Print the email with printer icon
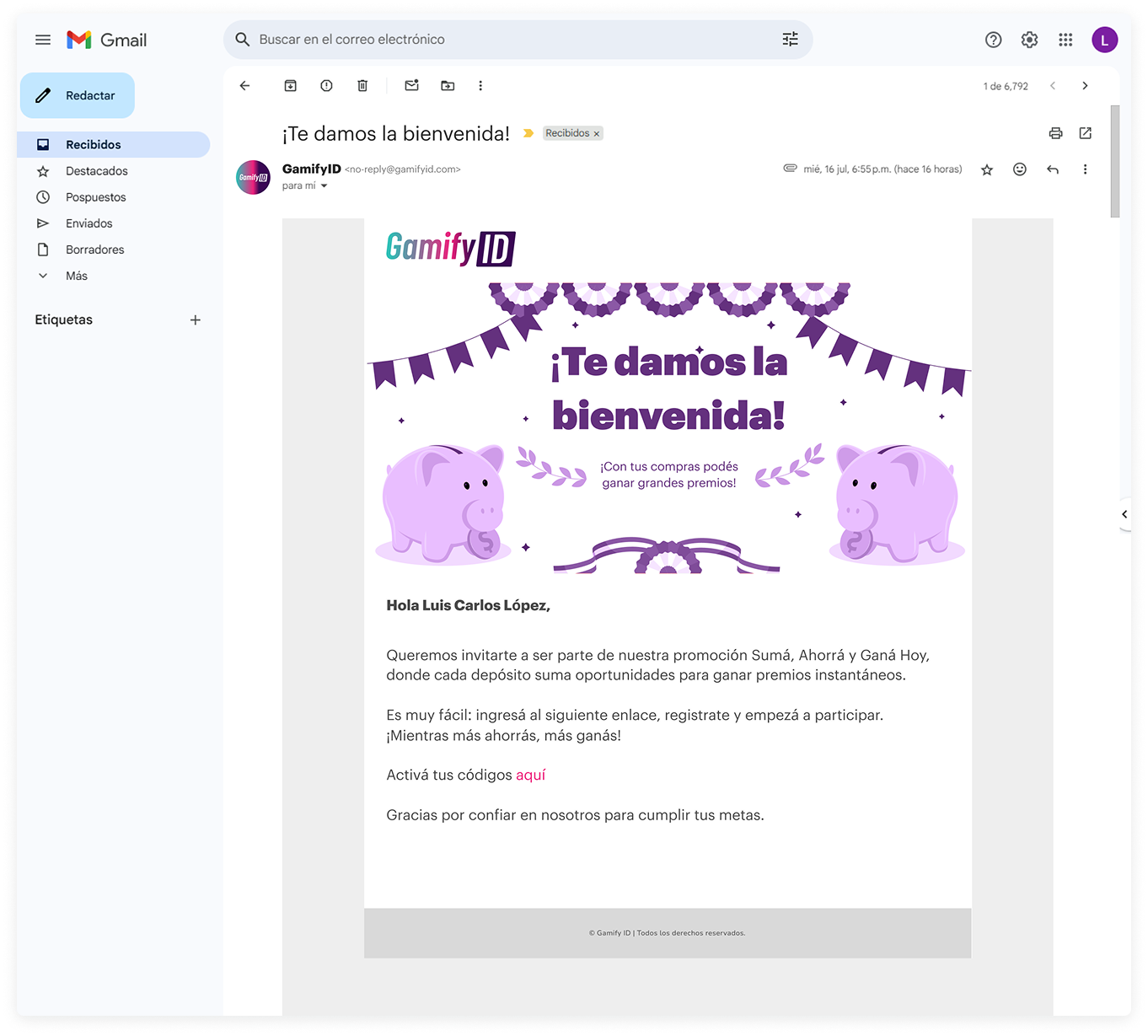Image resolution: width=1148 pixels, height=1036 pixels. pos(1055,133)
